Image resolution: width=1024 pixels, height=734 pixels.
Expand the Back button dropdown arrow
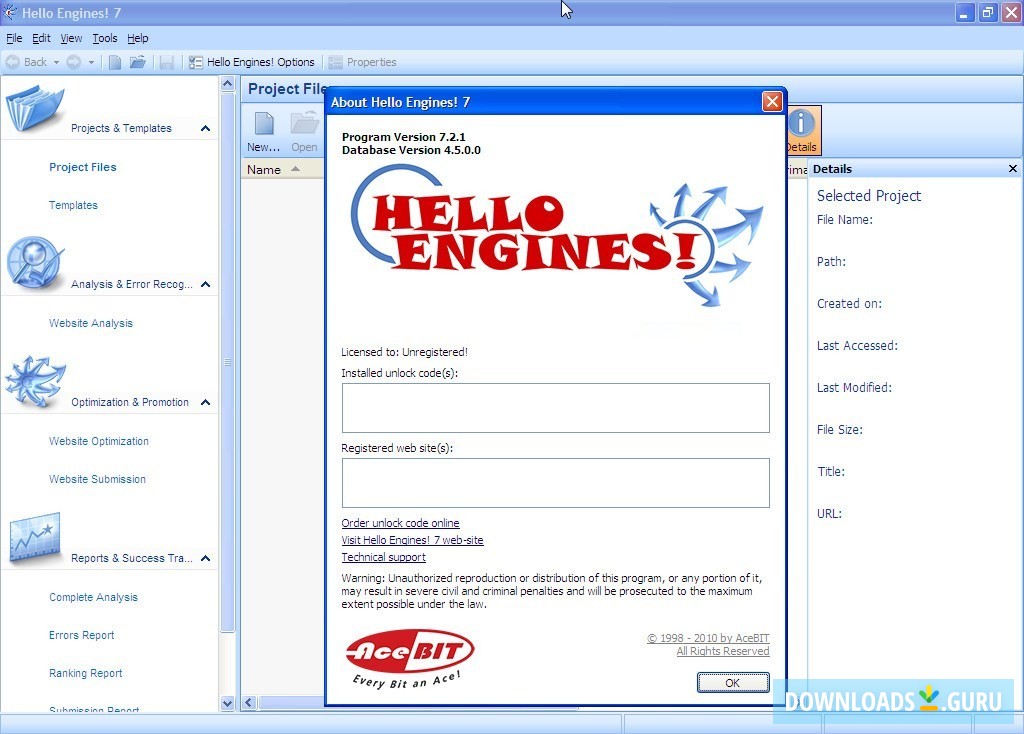(x=58, y=61)
